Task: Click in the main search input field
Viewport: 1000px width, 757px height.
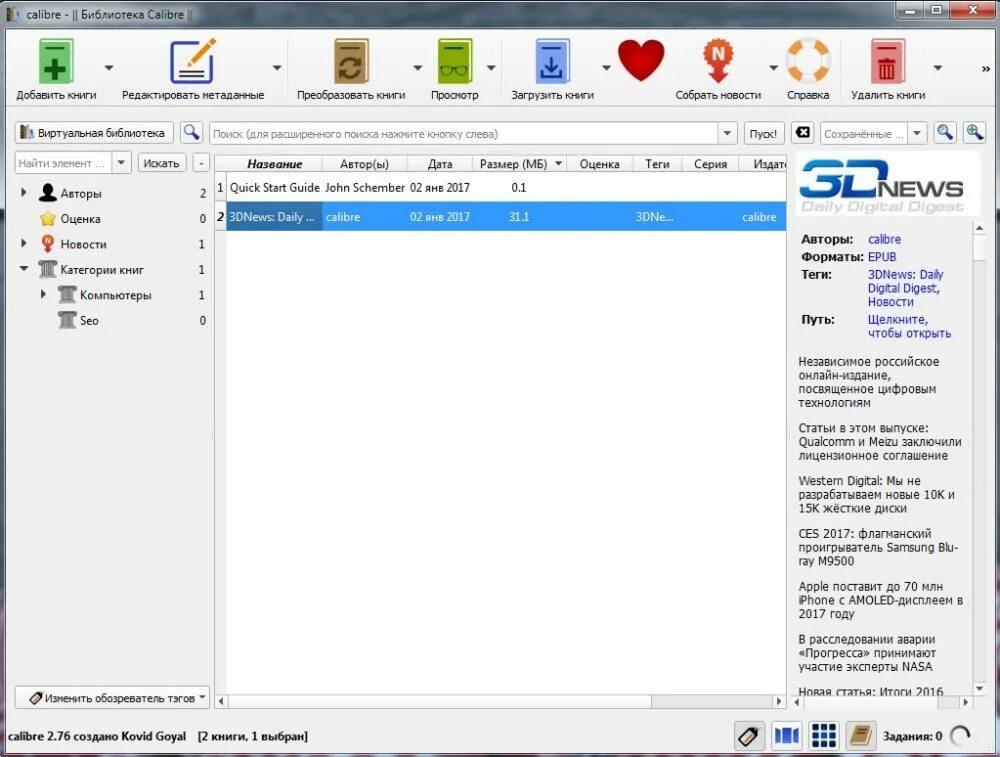Action: coord(464,133)
